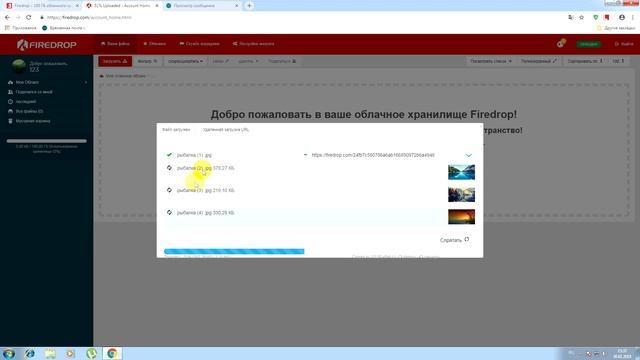Switch to the file upload tab in dialog

coord(176,129)
